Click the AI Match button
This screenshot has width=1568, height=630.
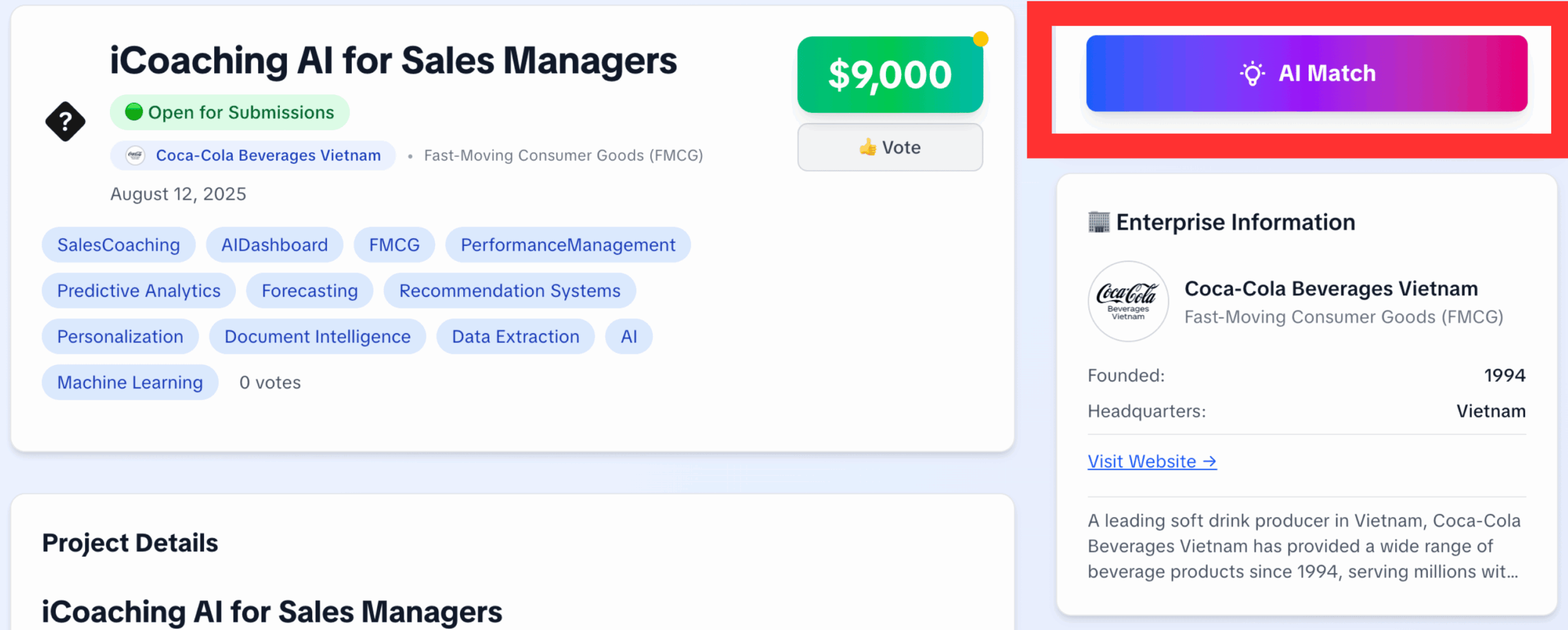1306,73
